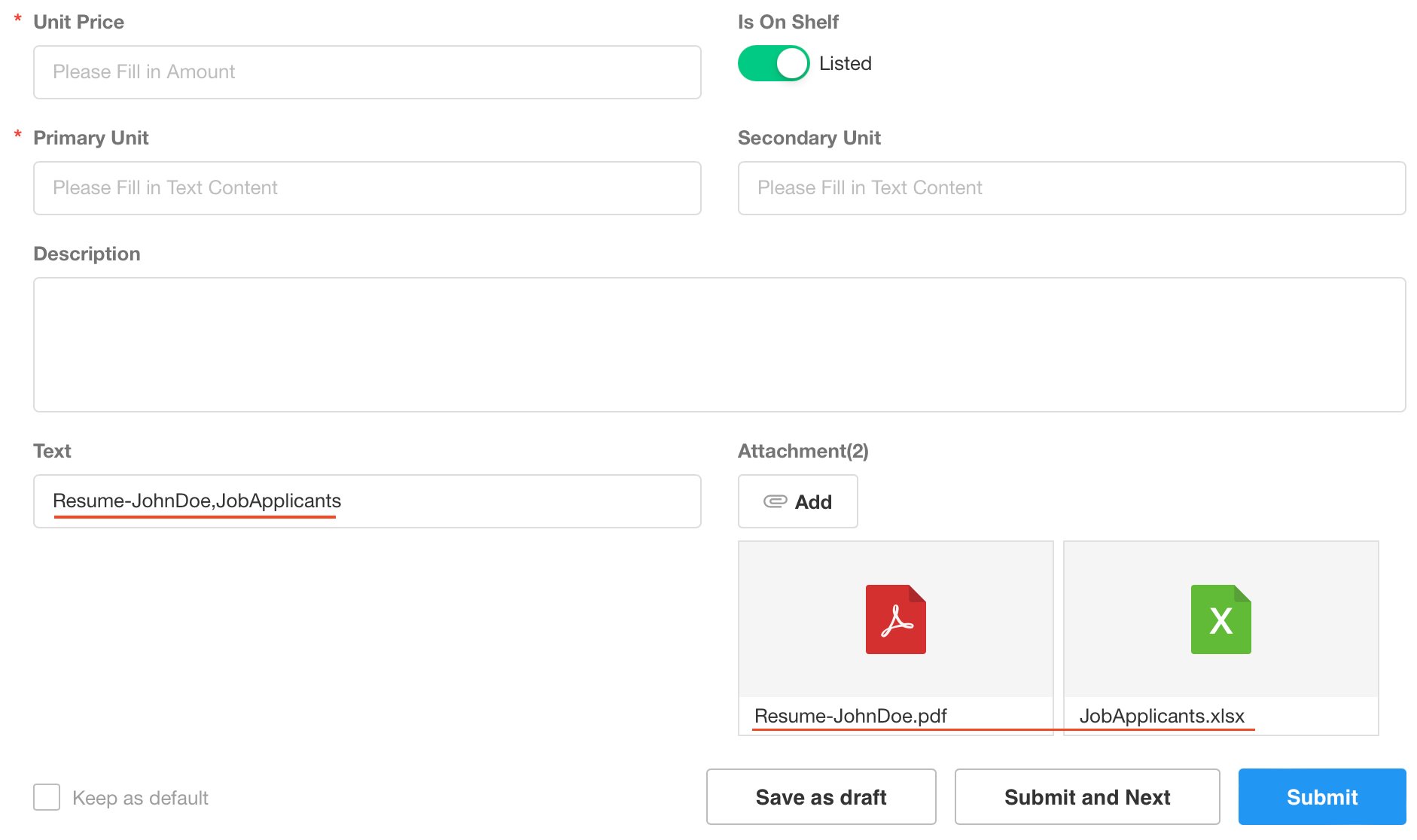The image size is (1417, 840).
Task: Click the Secondary Unit field label
Action: coord(809,138)
